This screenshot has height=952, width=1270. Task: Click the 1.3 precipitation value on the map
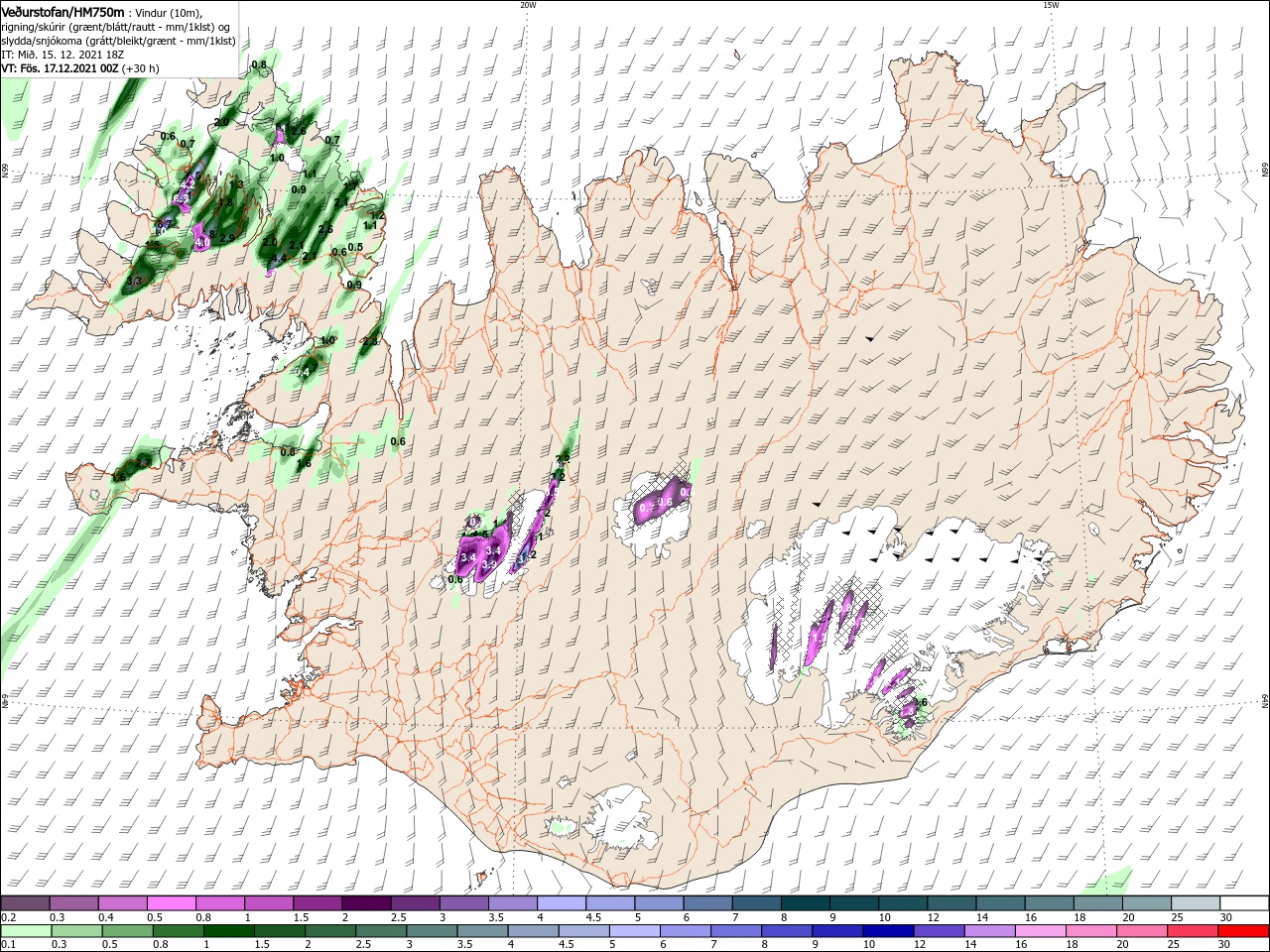[x=236, y=184]
